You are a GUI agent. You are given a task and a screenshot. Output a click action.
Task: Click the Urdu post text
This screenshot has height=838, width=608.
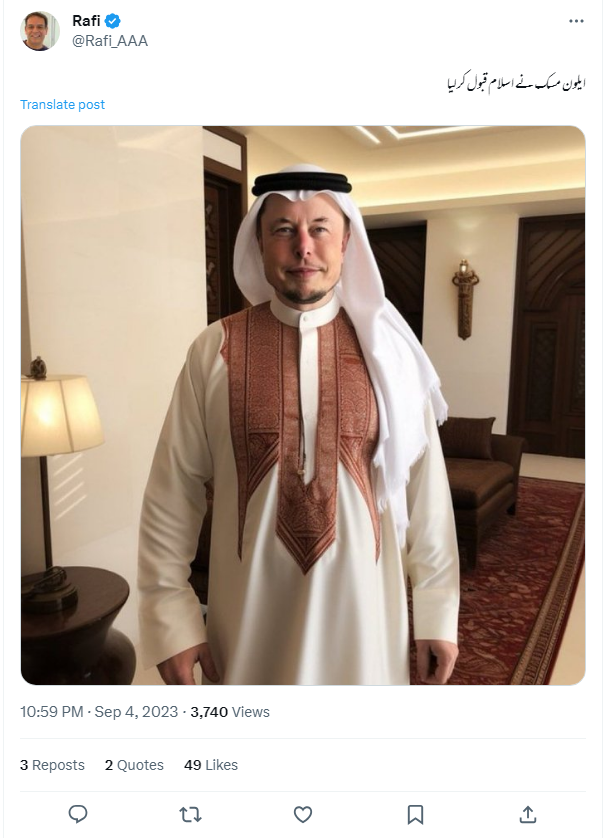[515, 82]
